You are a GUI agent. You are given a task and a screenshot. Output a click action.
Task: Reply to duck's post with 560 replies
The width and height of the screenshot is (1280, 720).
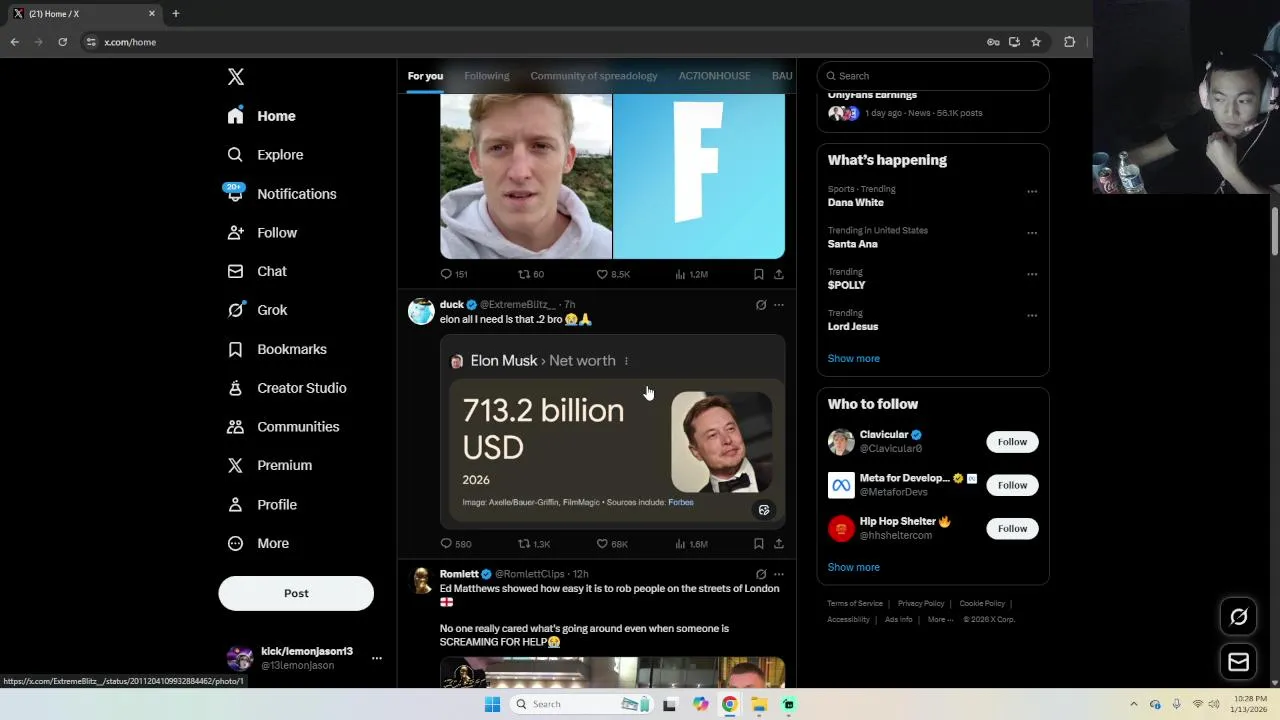click(455, 544)
